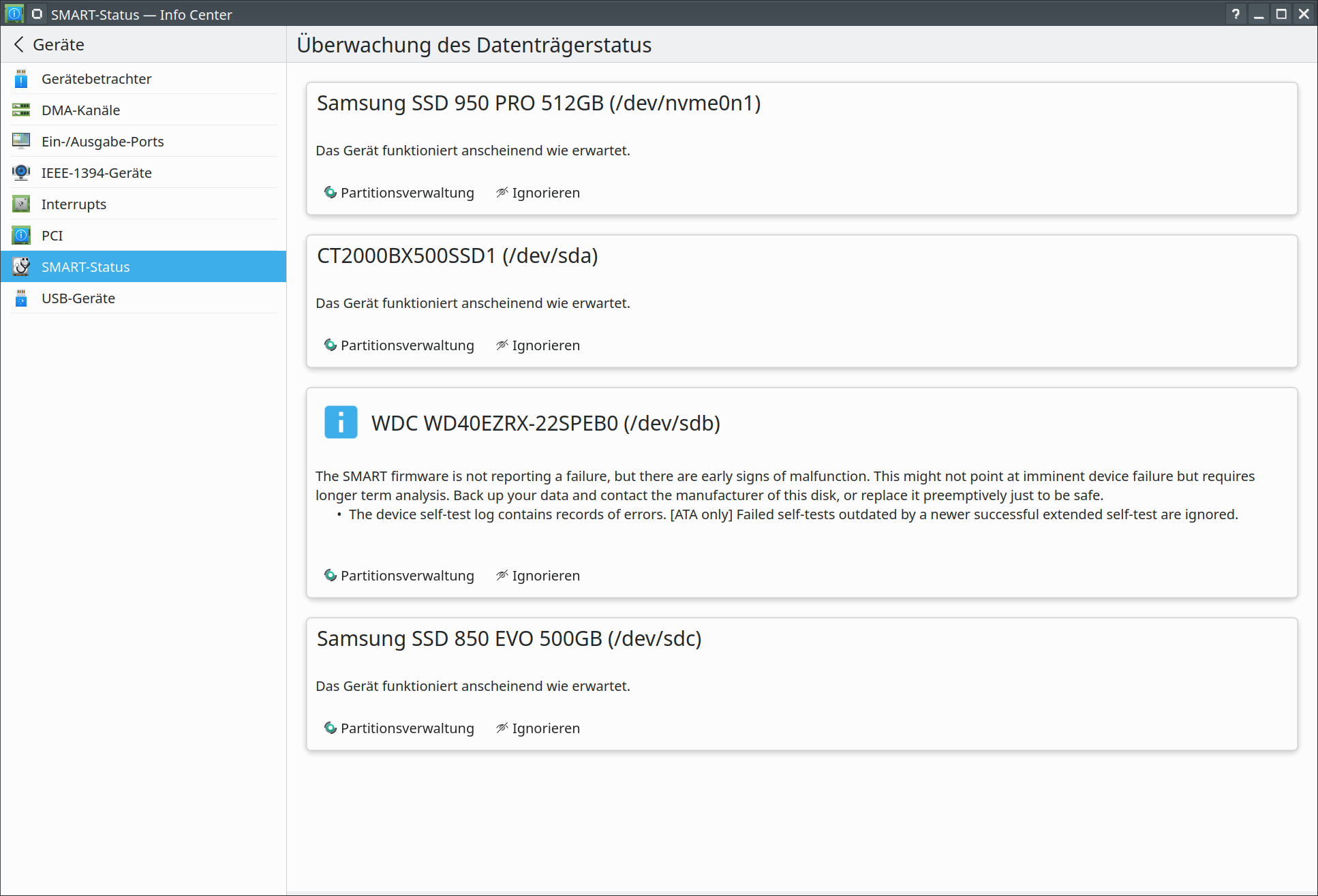Click the heading WDC WD40EZRX-22SPEB0 (/dev/sdb)
The image size is (1318, 896).
tap(546, 423)
